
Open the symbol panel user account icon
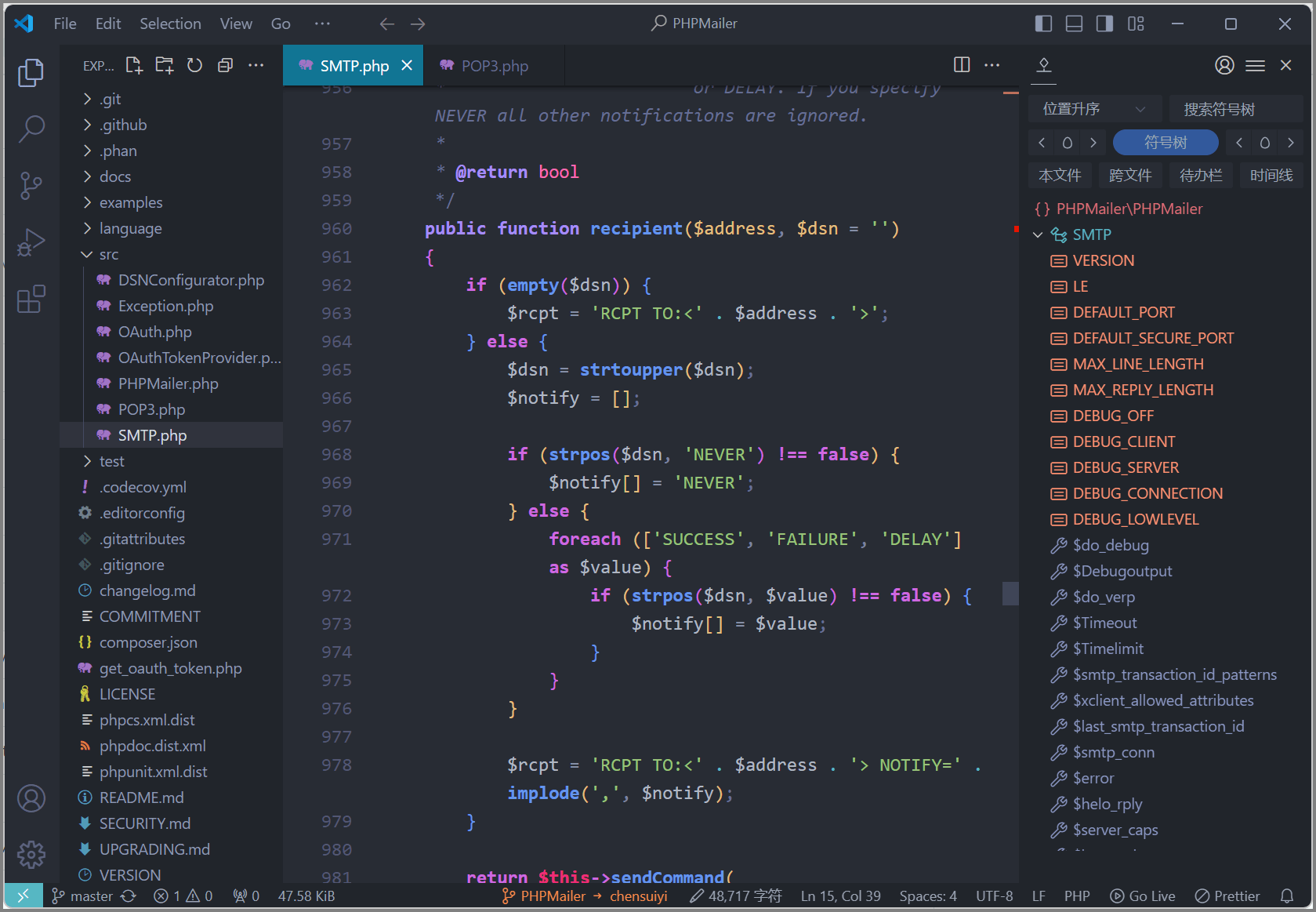click(x=1224, y=65)
